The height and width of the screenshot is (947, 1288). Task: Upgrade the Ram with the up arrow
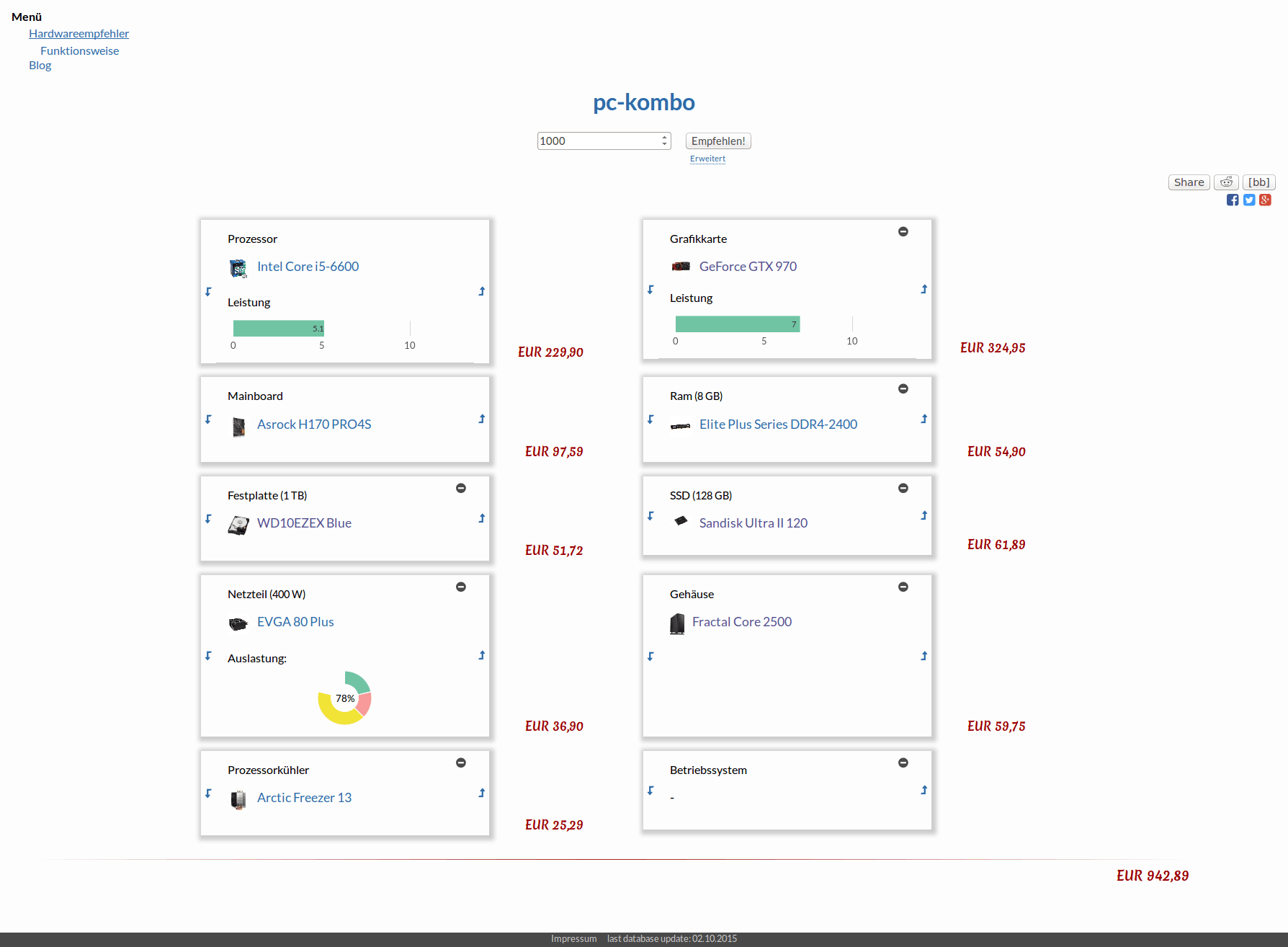pos(924,419)
